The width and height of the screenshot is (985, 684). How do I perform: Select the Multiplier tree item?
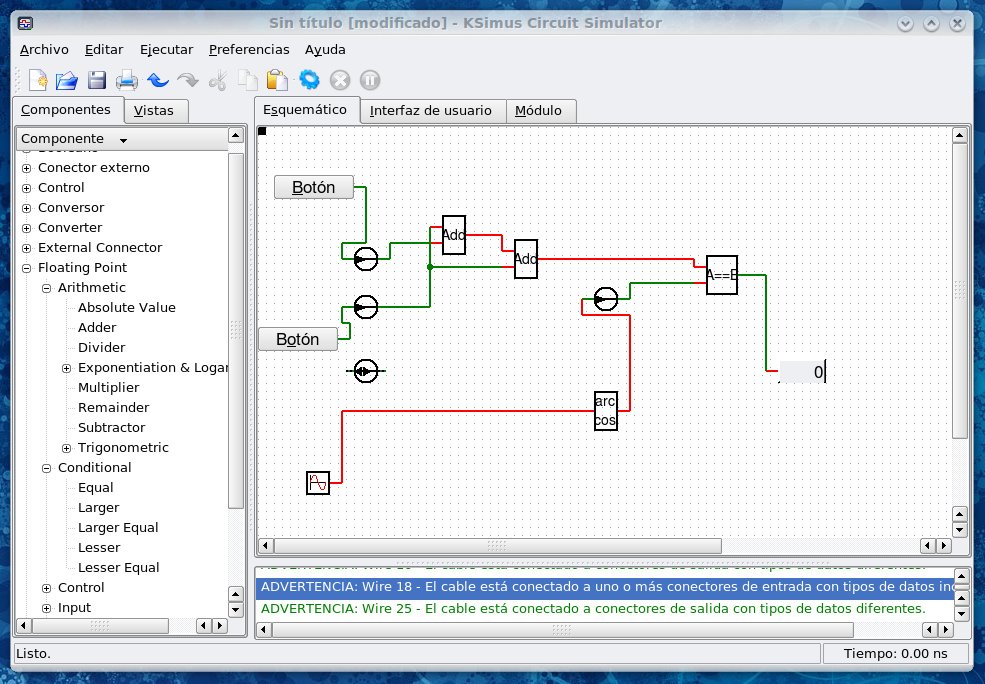click(x=108, y=388)
